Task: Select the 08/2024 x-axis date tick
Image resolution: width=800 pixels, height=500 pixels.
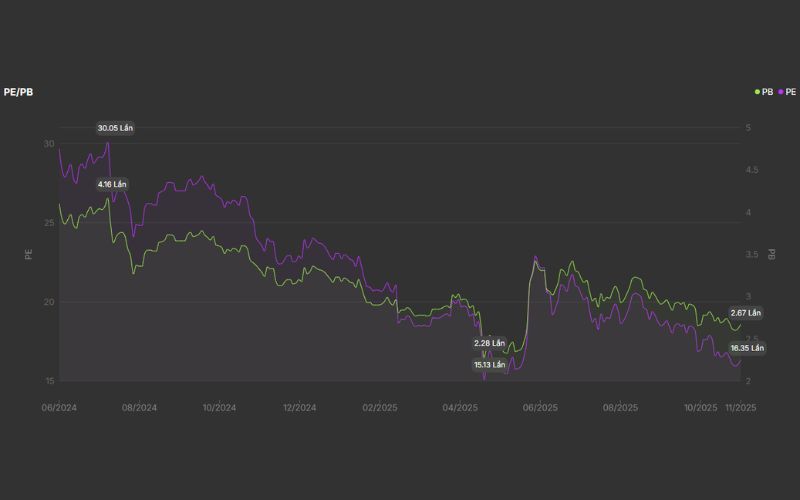Action: point(140,408)
